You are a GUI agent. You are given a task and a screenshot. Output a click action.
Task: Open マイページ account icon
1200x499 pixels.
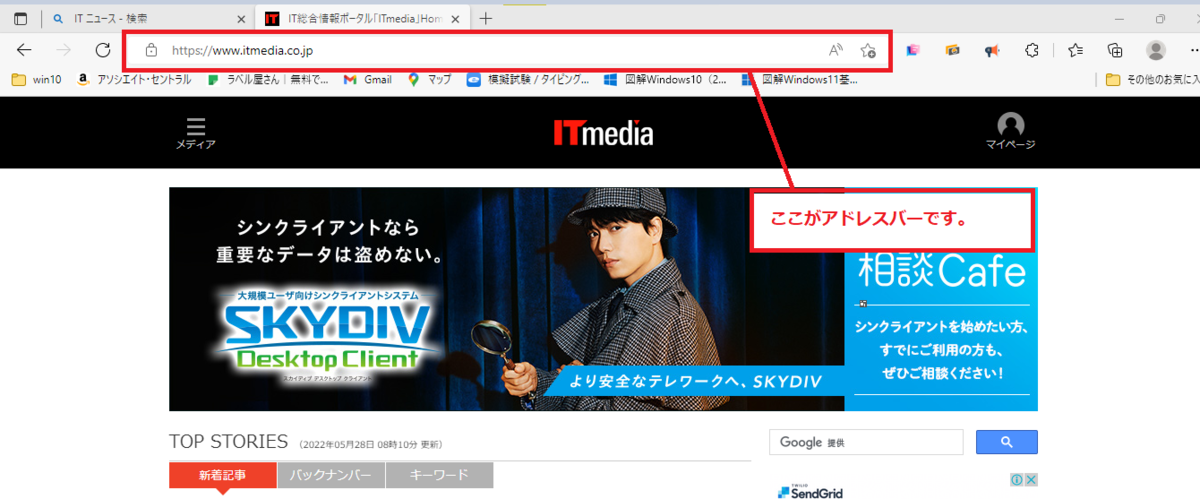coord(1011,132)
